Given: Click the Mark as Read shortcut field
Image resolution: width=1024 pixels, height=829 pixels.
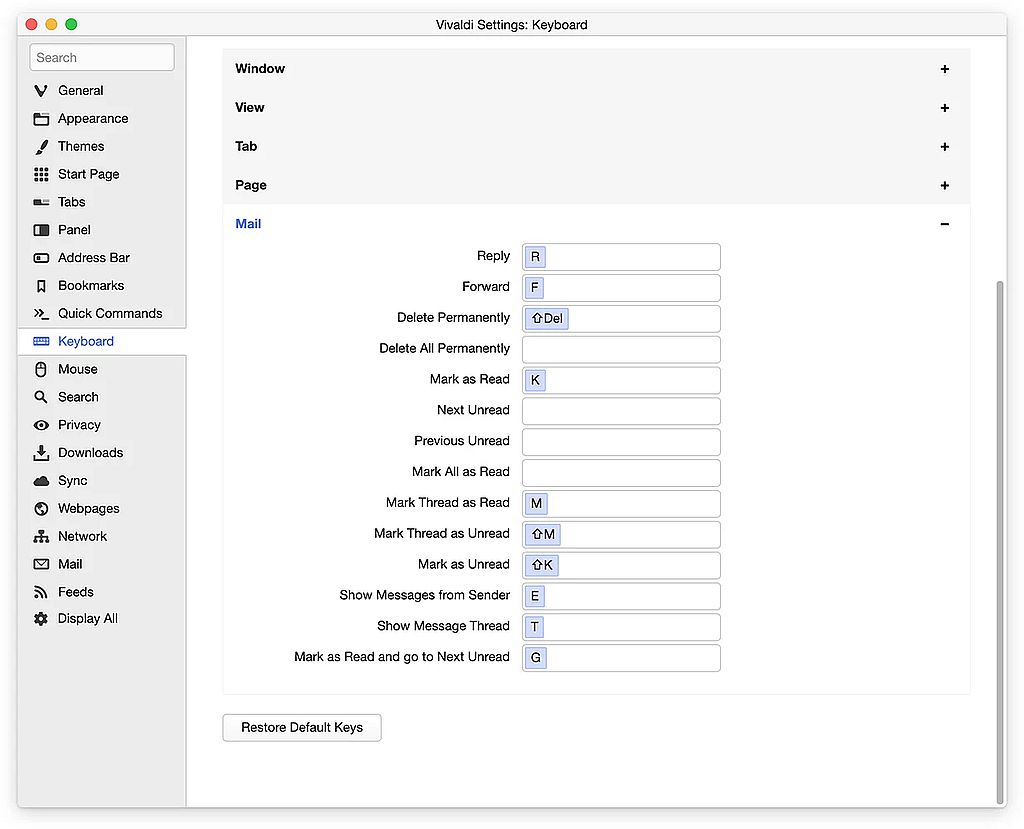Looking at the screenshot, I should pos(621,380).
